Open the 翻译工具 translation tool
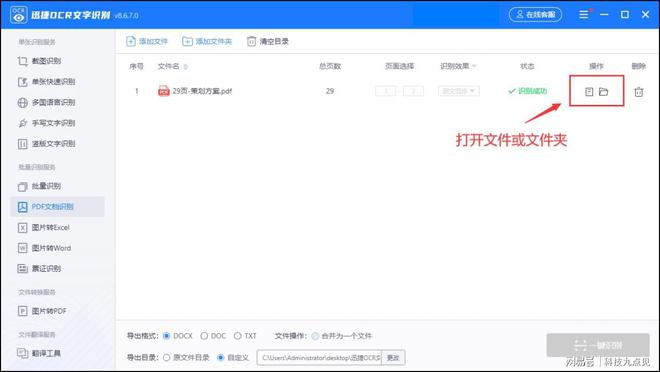Image resolution: width=660 pixels, height=372 pixels. click(40, 353)
